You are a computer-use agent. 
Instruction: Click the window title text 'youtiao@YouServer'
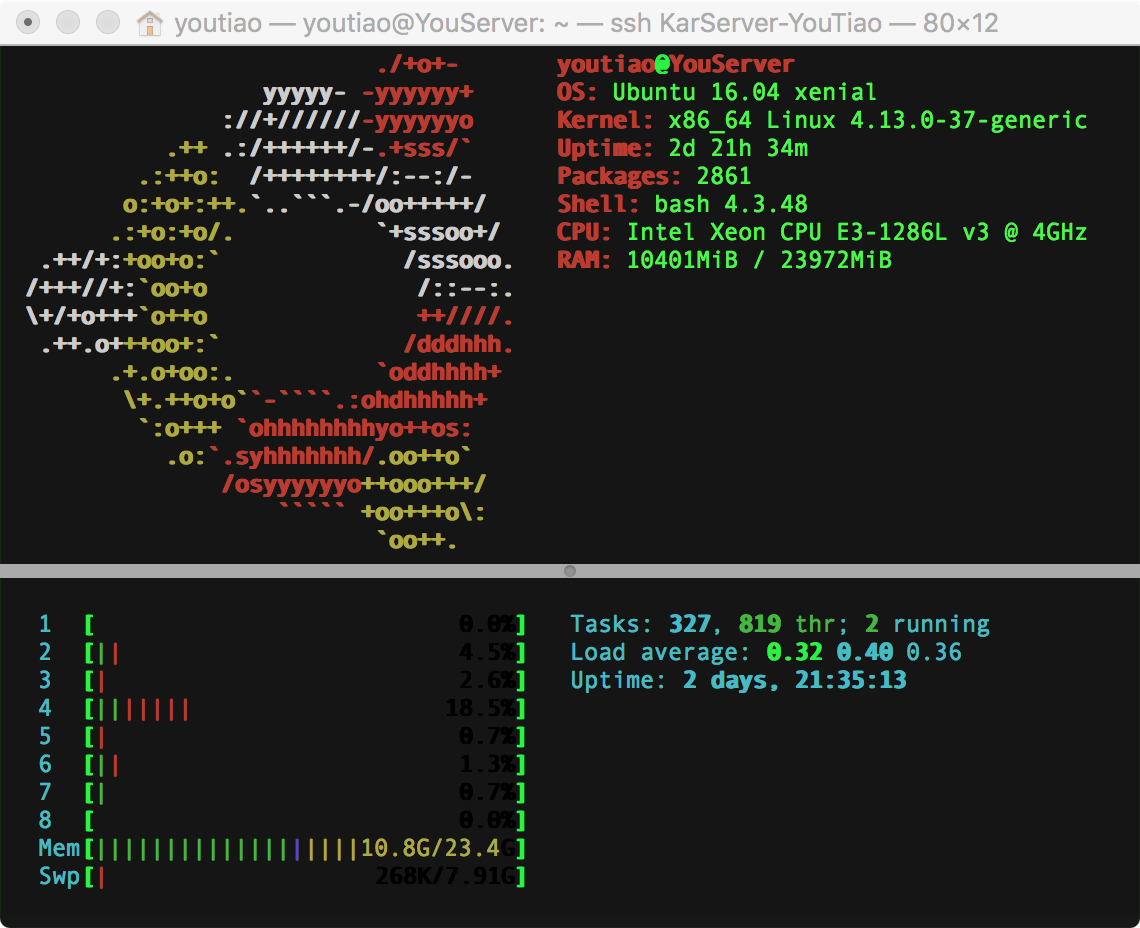pyautogui.click(x=424, y=23)
